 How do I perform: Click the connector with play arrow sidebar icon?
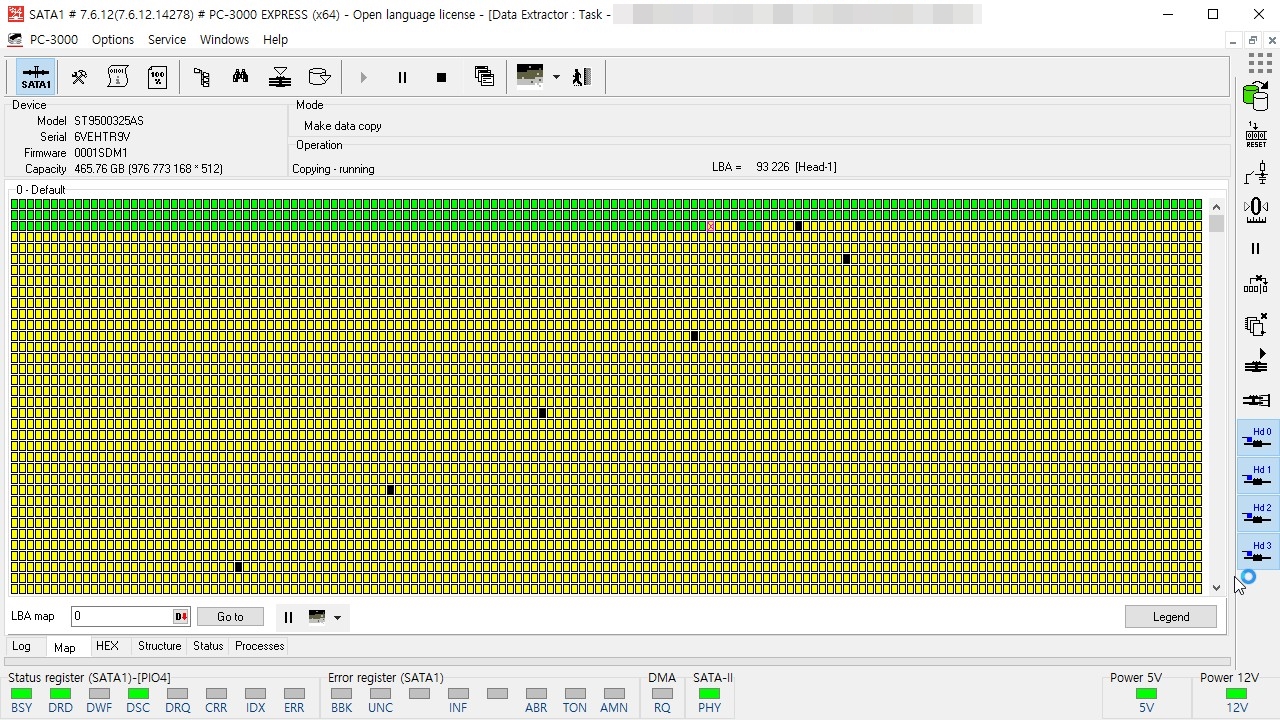point(1256,362)
